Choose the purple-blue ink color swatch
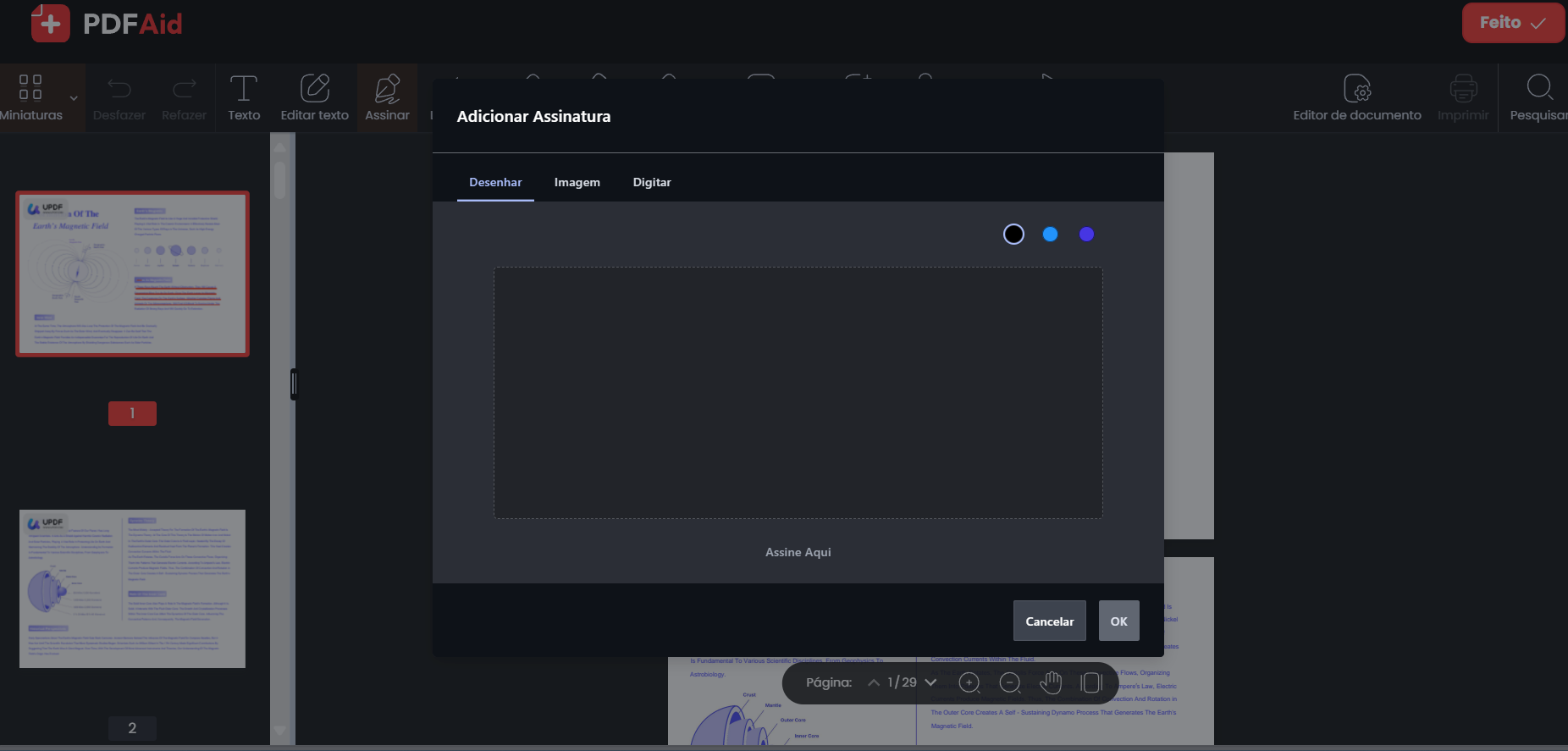This screenshot has width=1568, height=751. click(1086, 235)
